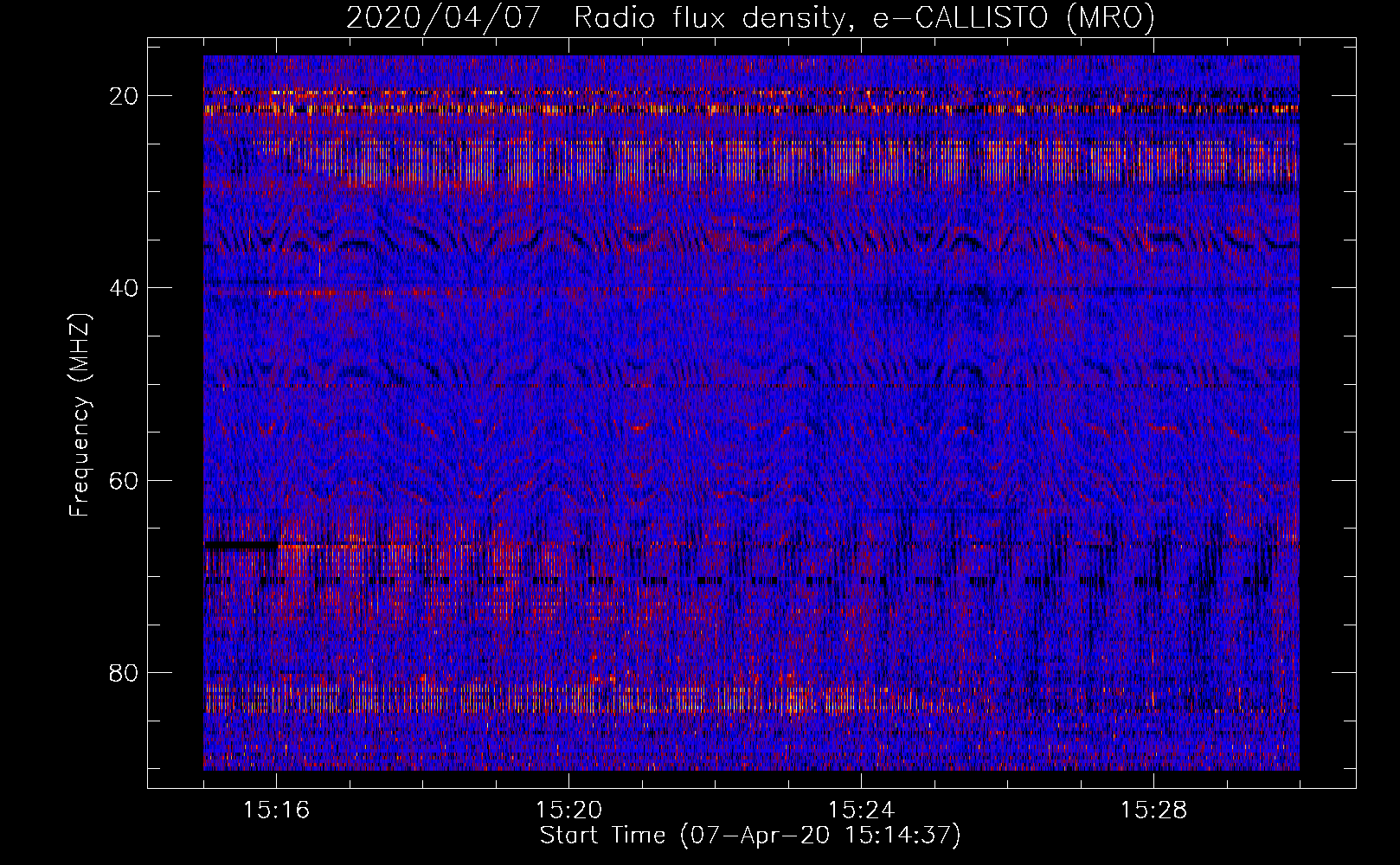Click the '15:20' time tick label
The image size is (1400, 865).
[x=568, y=811]
